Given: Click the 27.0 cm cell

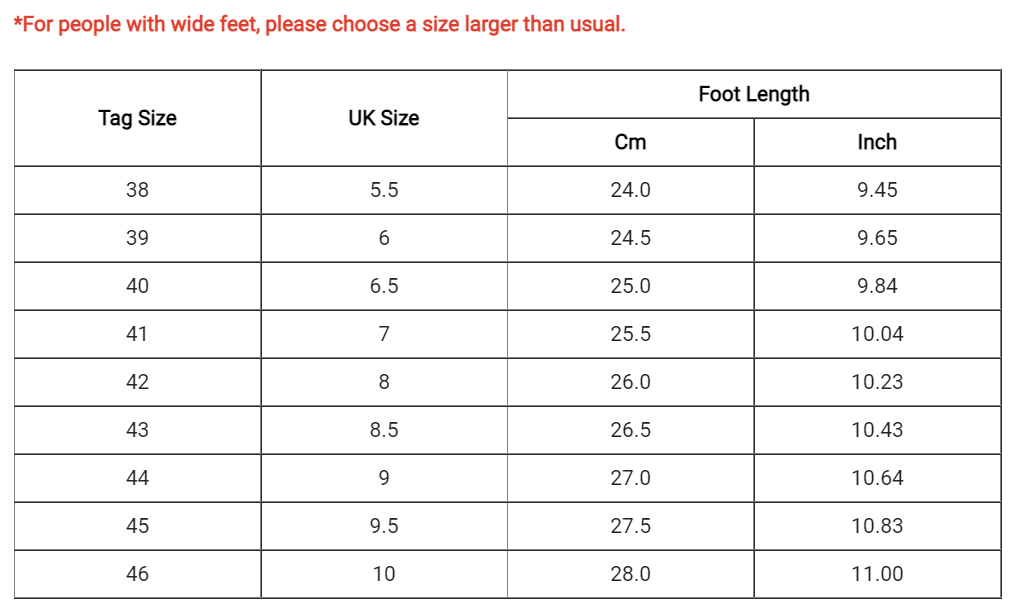Looking at the screenshot, I should [x=631, y=478].
